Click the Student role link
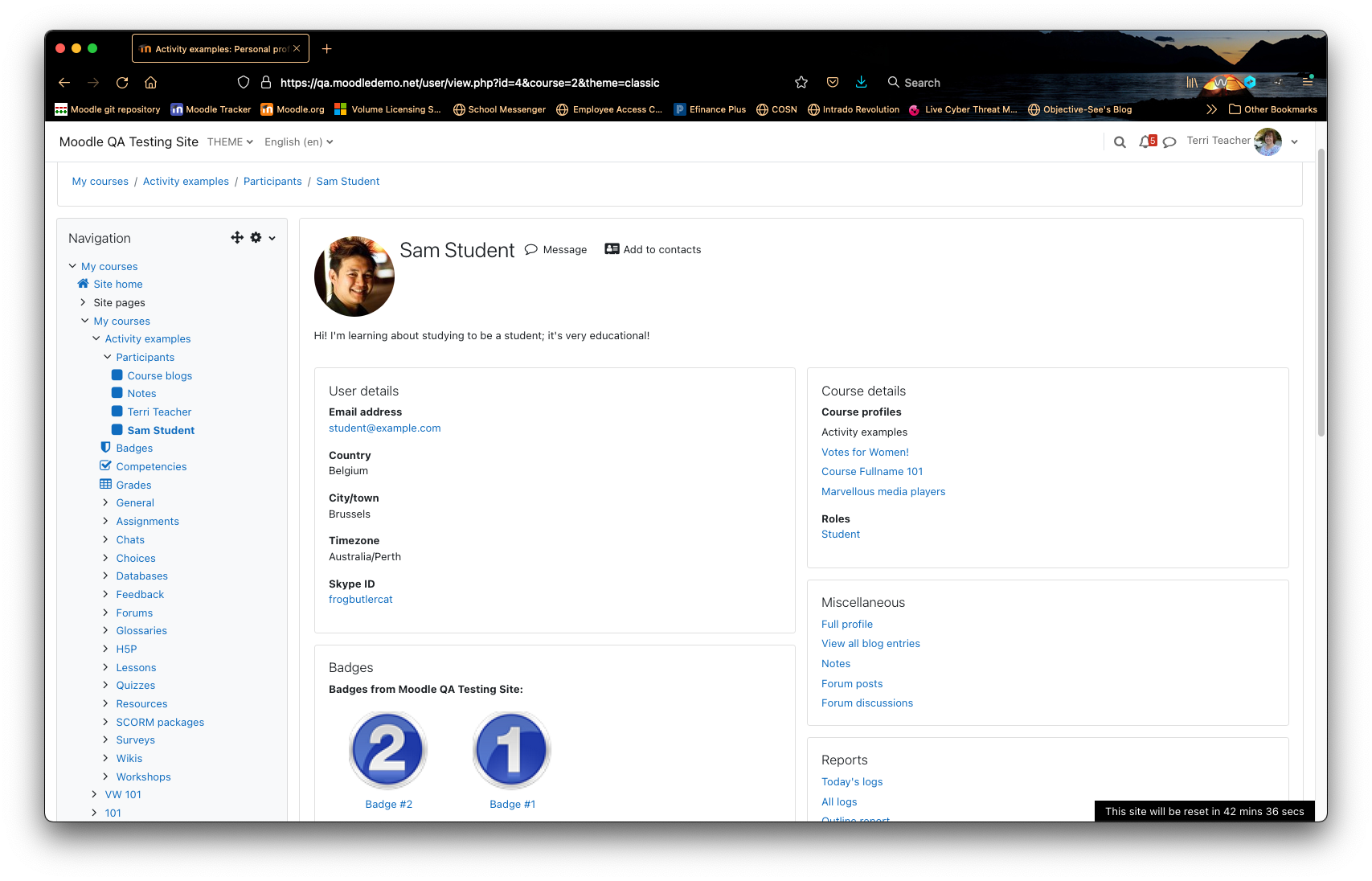1372x881 pixels. 841,535
